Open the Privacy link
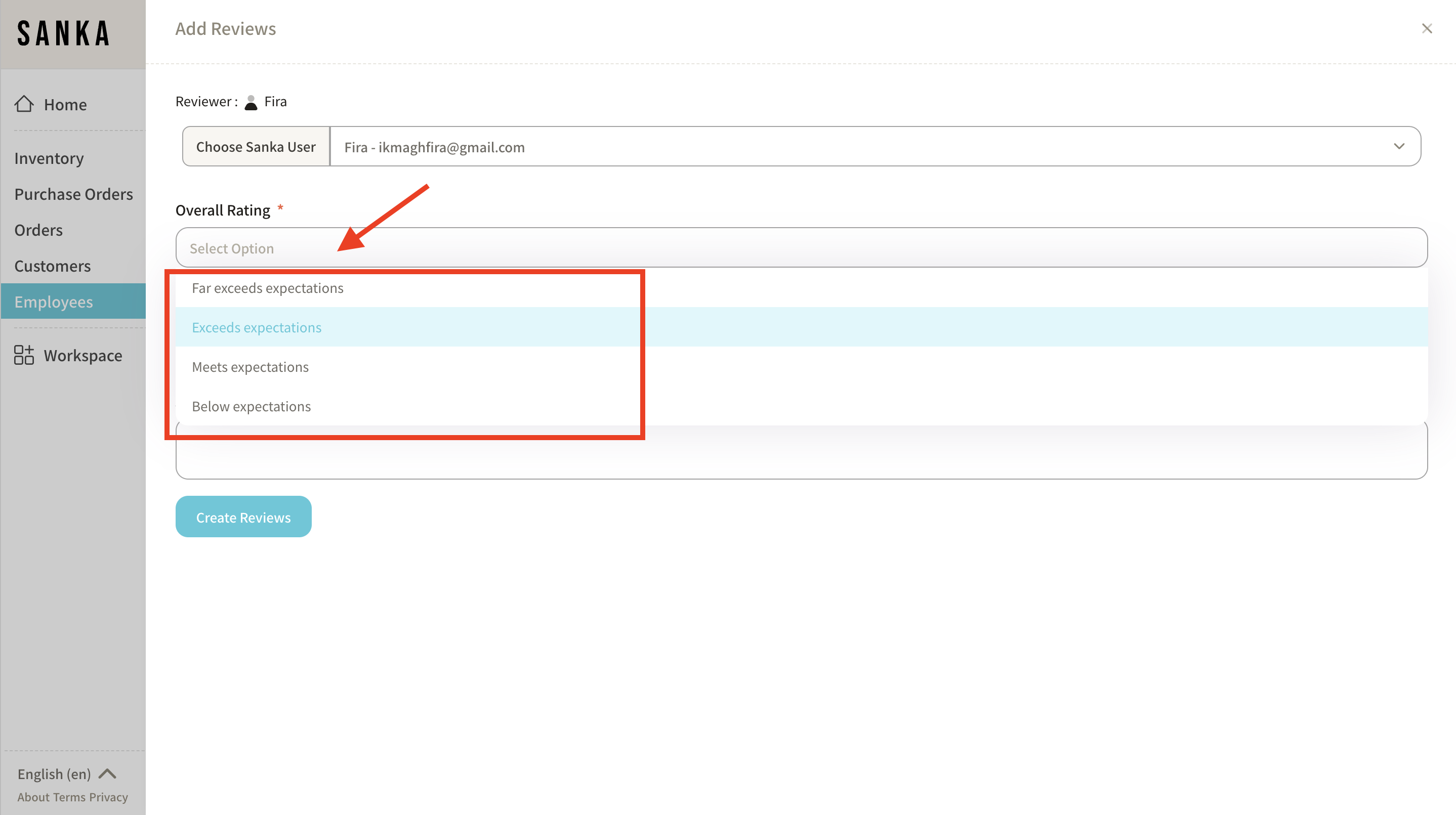The image size is (1456, 815). [108, 797]
